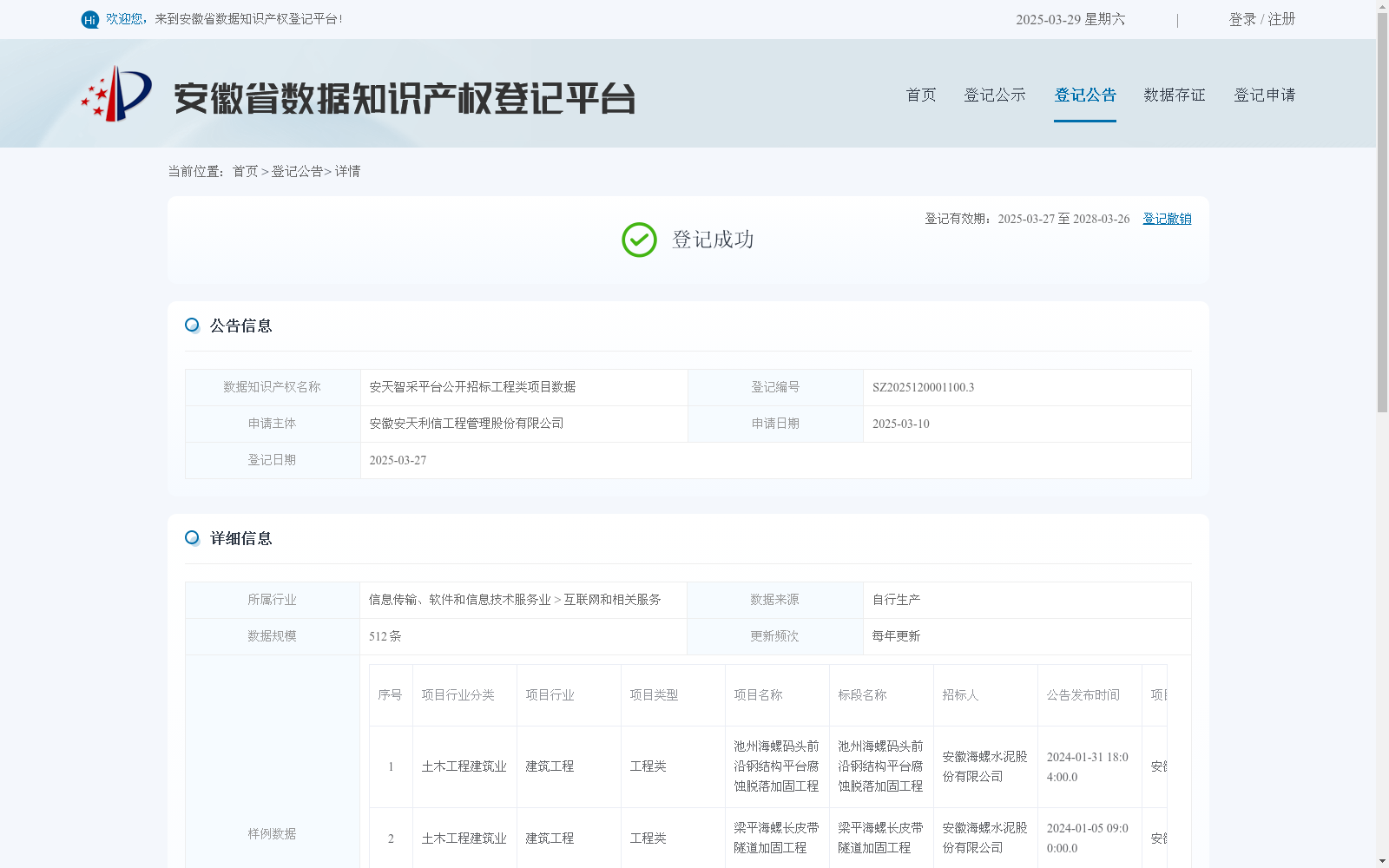Click 首页 in the breadcrumb

click(x=245, y=172)
